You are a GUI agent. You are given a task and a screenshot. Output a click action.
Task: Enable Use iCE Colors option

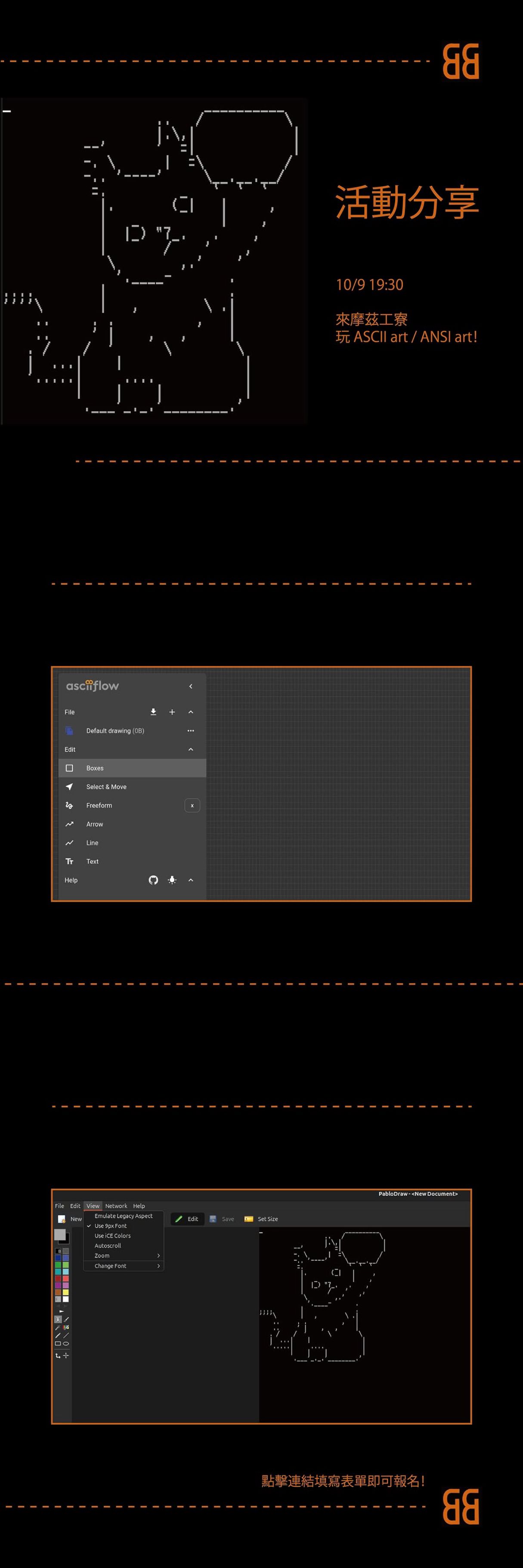click(x=113, y=1235)
